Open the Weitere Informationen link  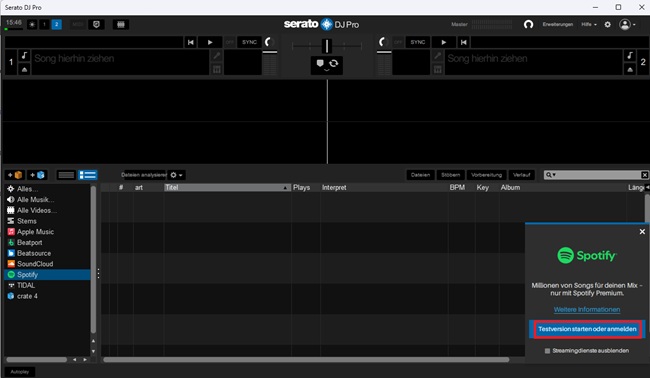click(587, 310)
